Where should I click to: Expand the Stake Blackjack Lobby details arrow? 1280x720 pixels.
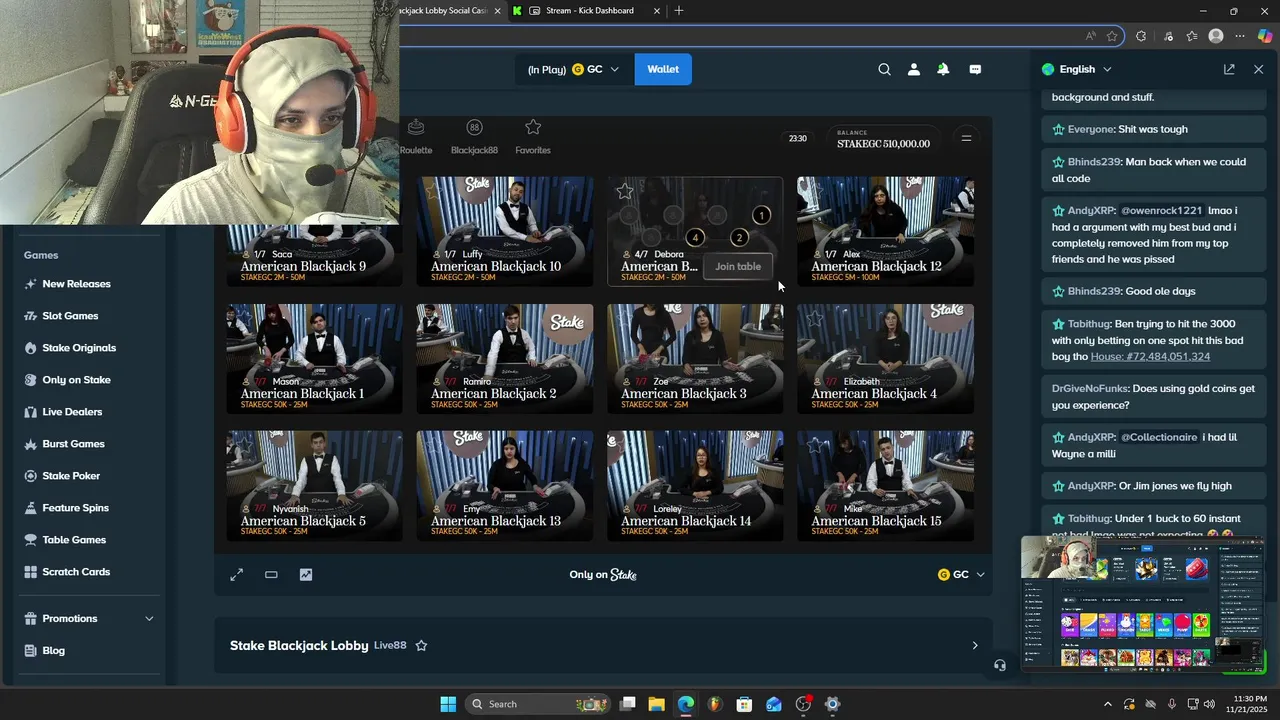(975, 646)
